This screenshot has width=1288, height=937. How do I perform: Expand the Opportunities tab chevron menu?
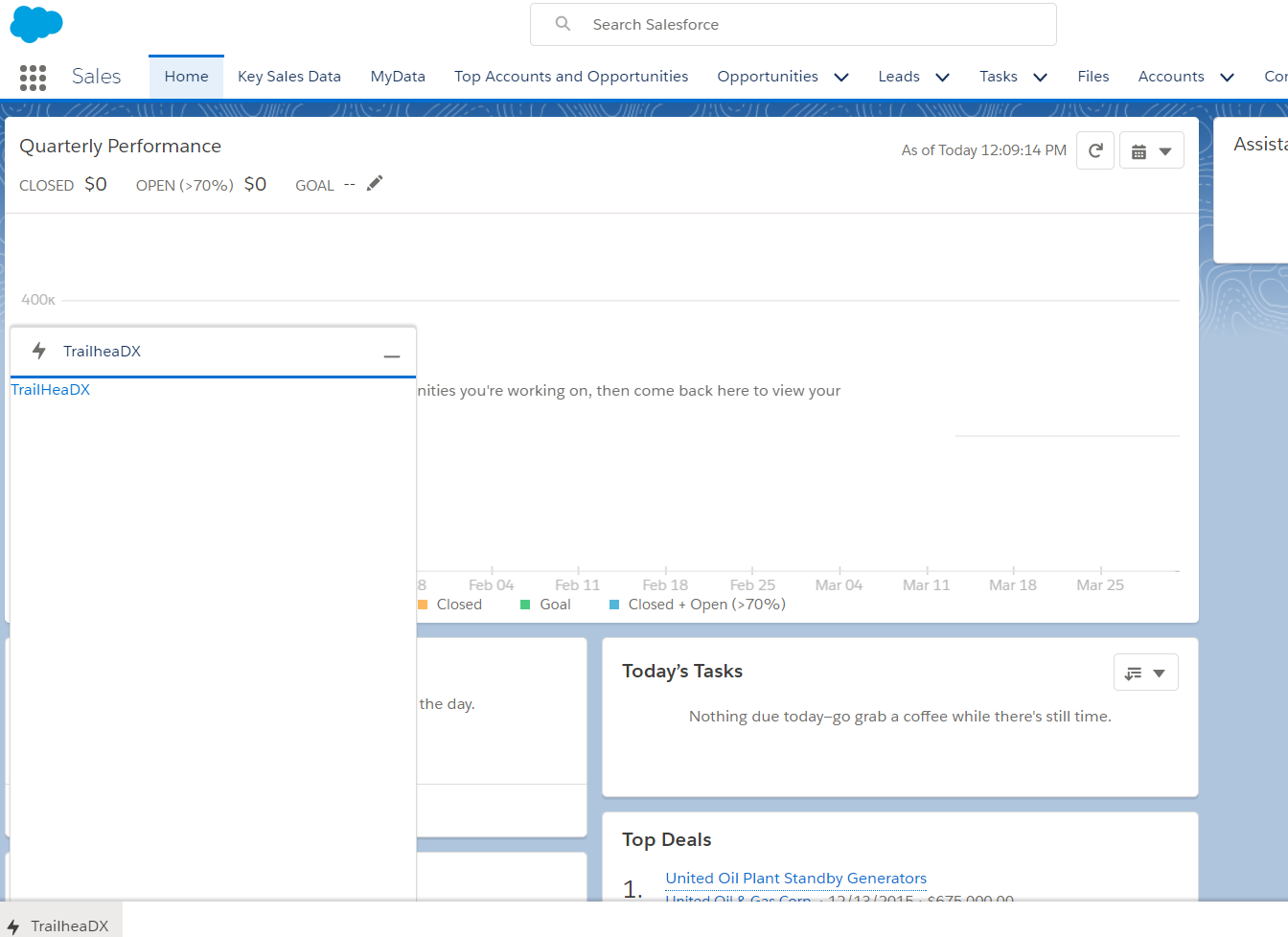(841, 78)
